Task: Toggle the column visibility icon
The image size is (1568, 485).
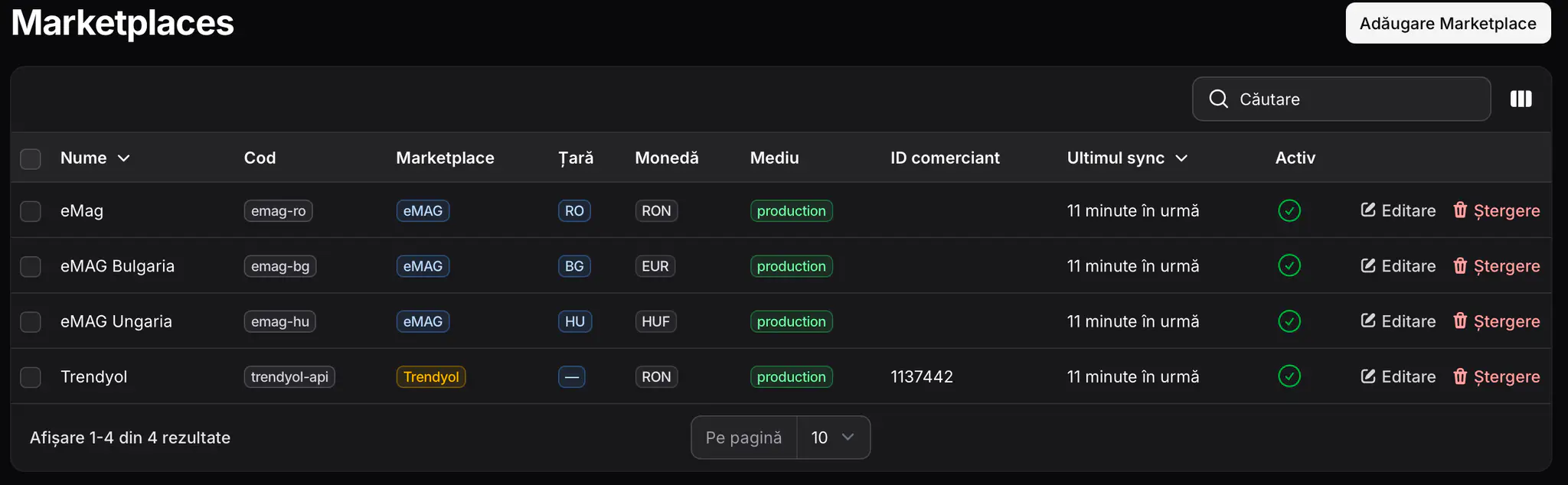Action: pyautogui.click(x=1521, y=99)
